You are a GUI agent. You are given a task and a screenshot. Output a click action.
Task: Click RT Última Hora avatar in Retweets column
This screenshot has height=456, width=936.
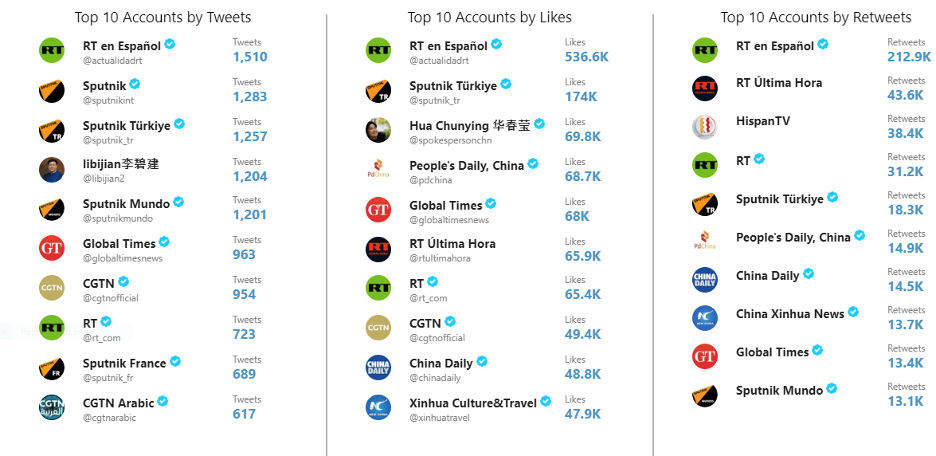click(x=705, y=88)
